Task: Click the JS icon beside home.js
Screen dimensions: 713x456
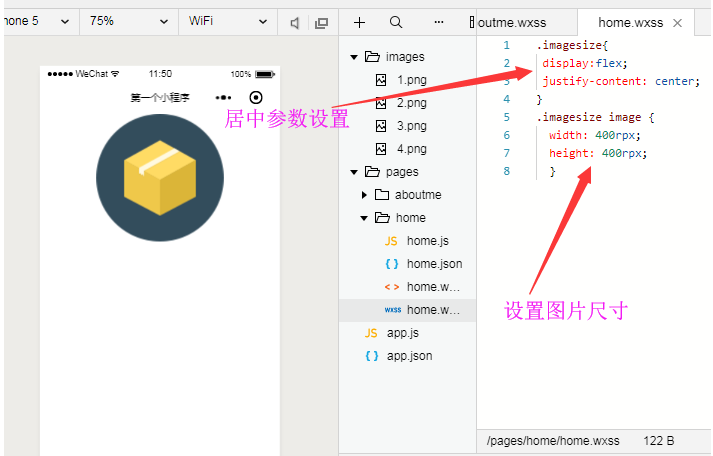Action: (x=391, y=241)
